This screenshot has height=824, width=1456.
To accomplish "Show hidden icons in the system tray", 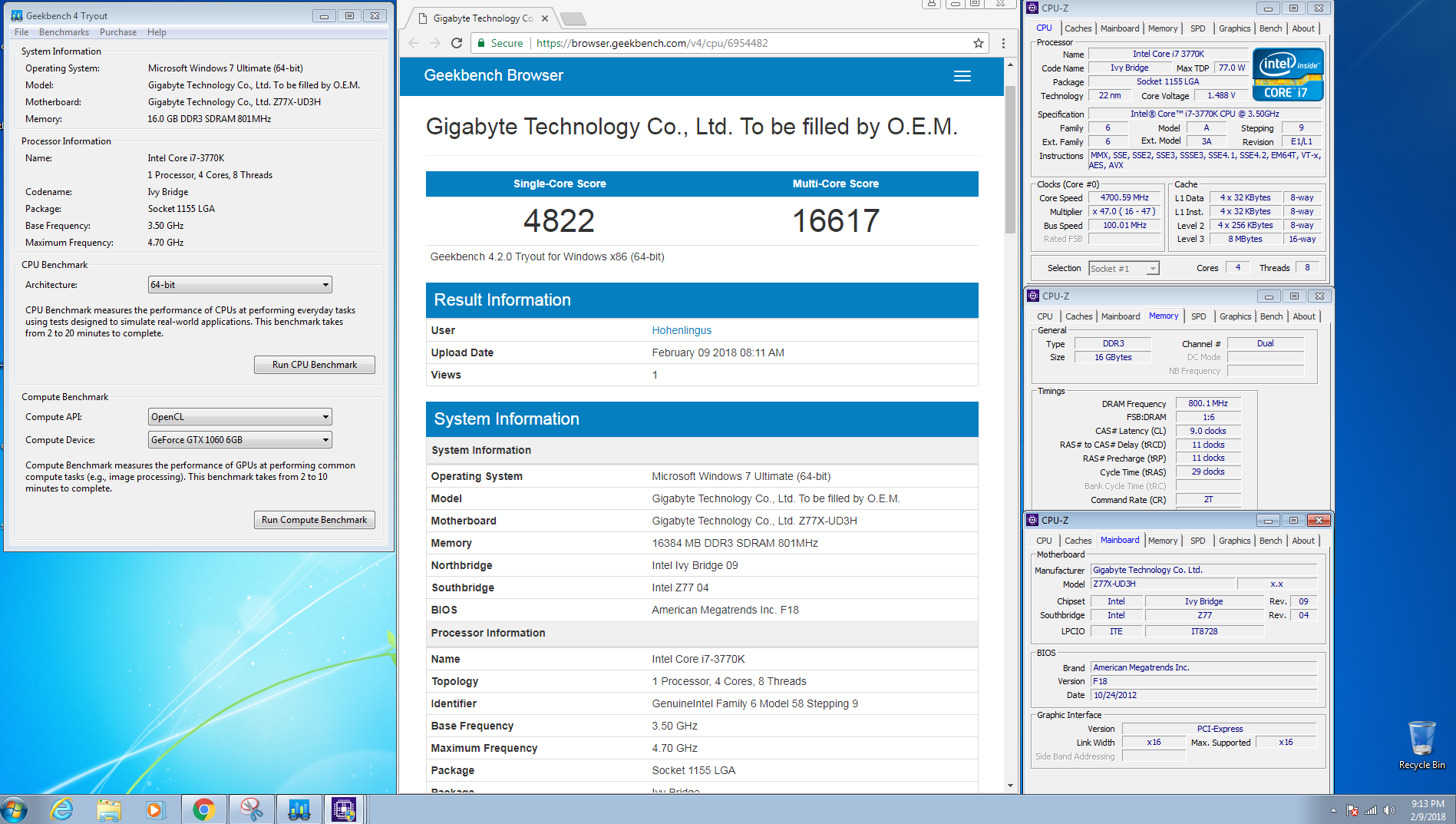I will coord(1333,810).
